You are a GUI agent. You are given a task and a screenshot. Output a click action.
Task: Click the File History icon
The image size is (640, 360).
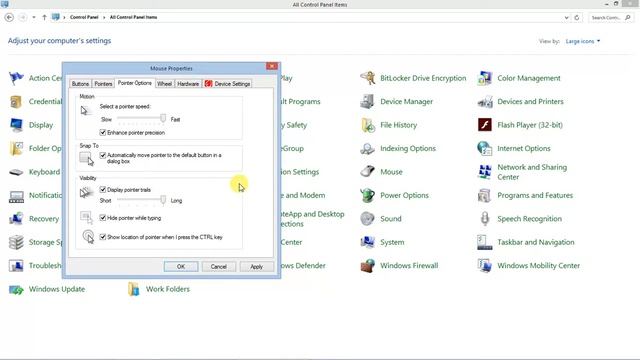367,125
